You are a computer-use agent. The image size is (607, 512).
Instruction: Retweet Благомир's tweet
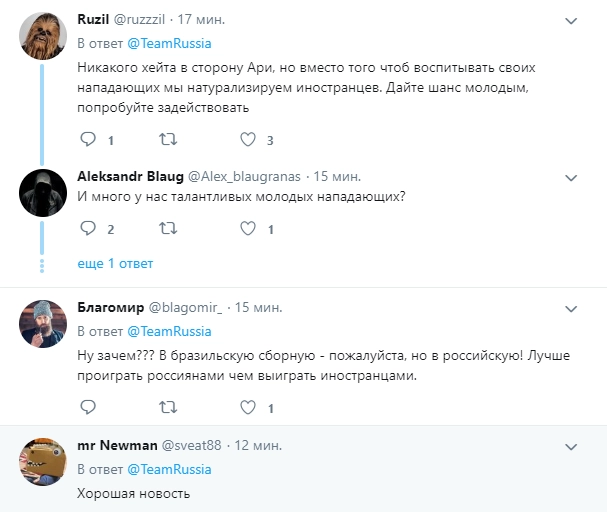[x=167, y=407]
